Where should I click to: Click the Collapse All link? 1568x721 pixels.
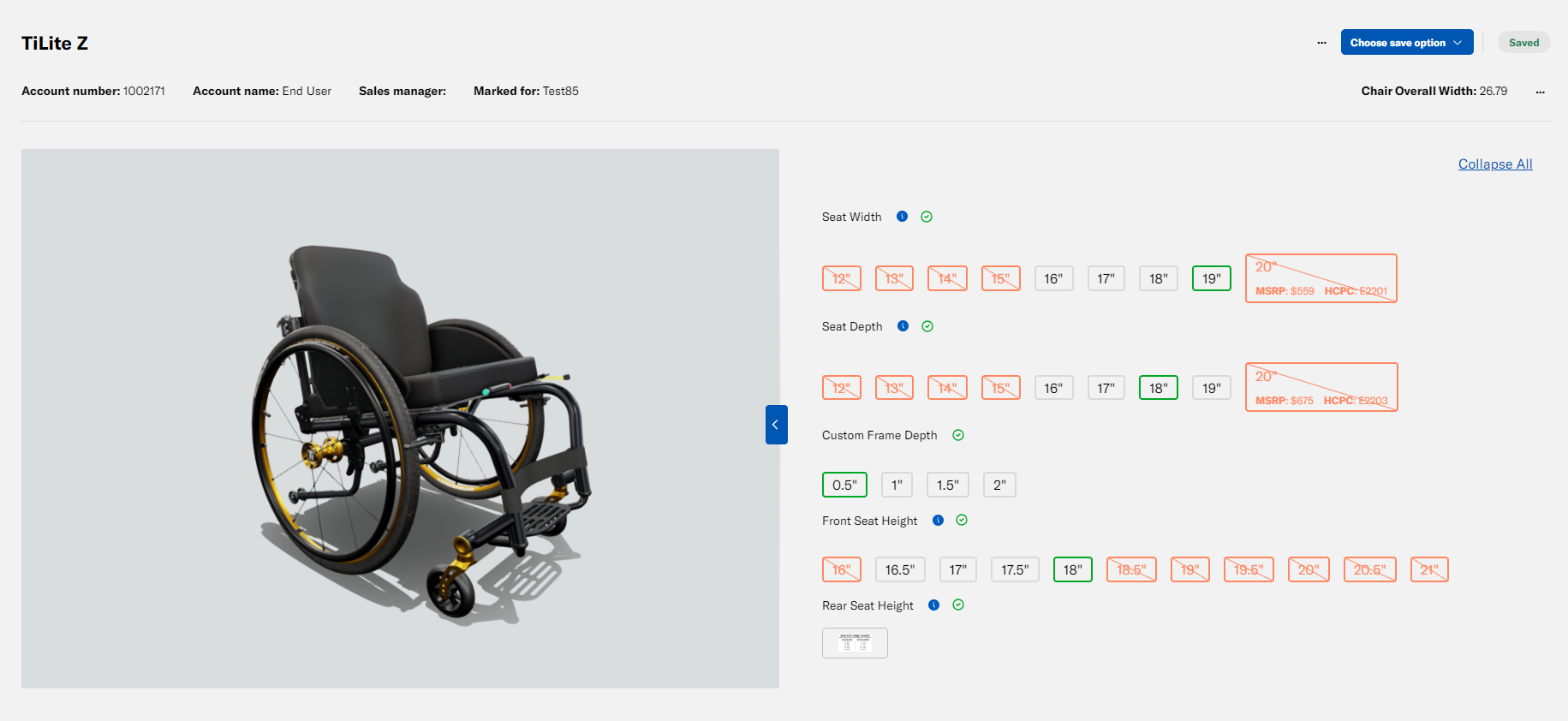(x=1495, y=164)
